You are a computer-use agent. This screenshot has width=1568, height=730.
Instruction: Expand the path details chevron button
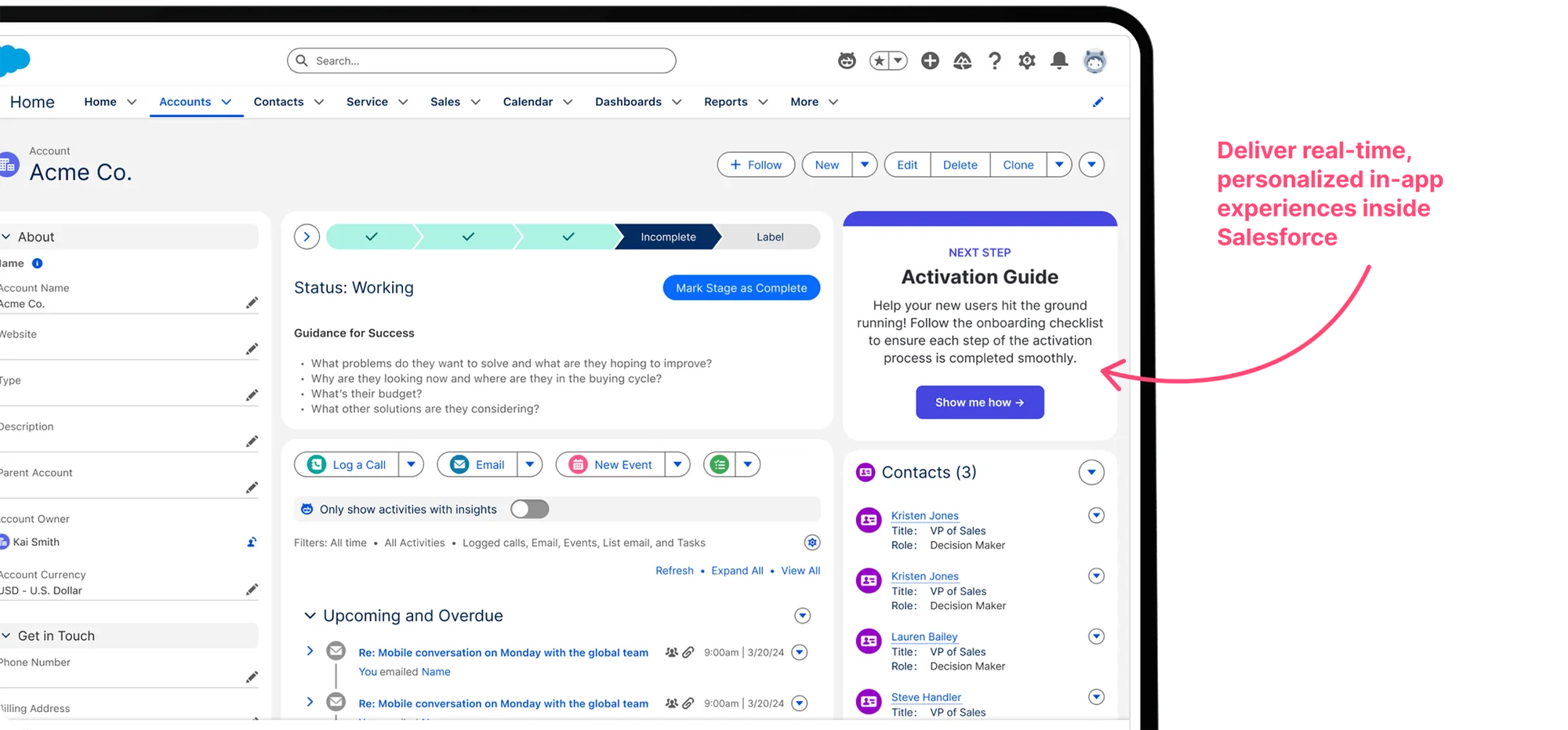pyautogui.click(x=307, y=236)
